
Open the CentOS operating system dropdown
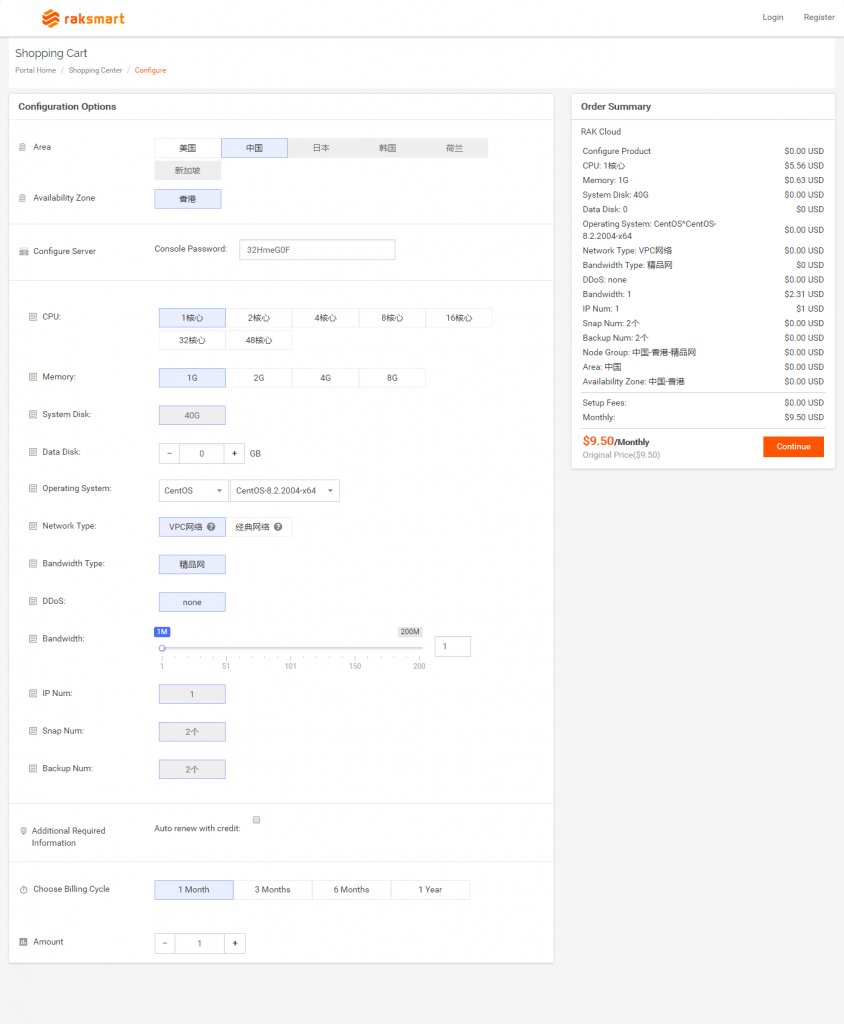(193, 490)
